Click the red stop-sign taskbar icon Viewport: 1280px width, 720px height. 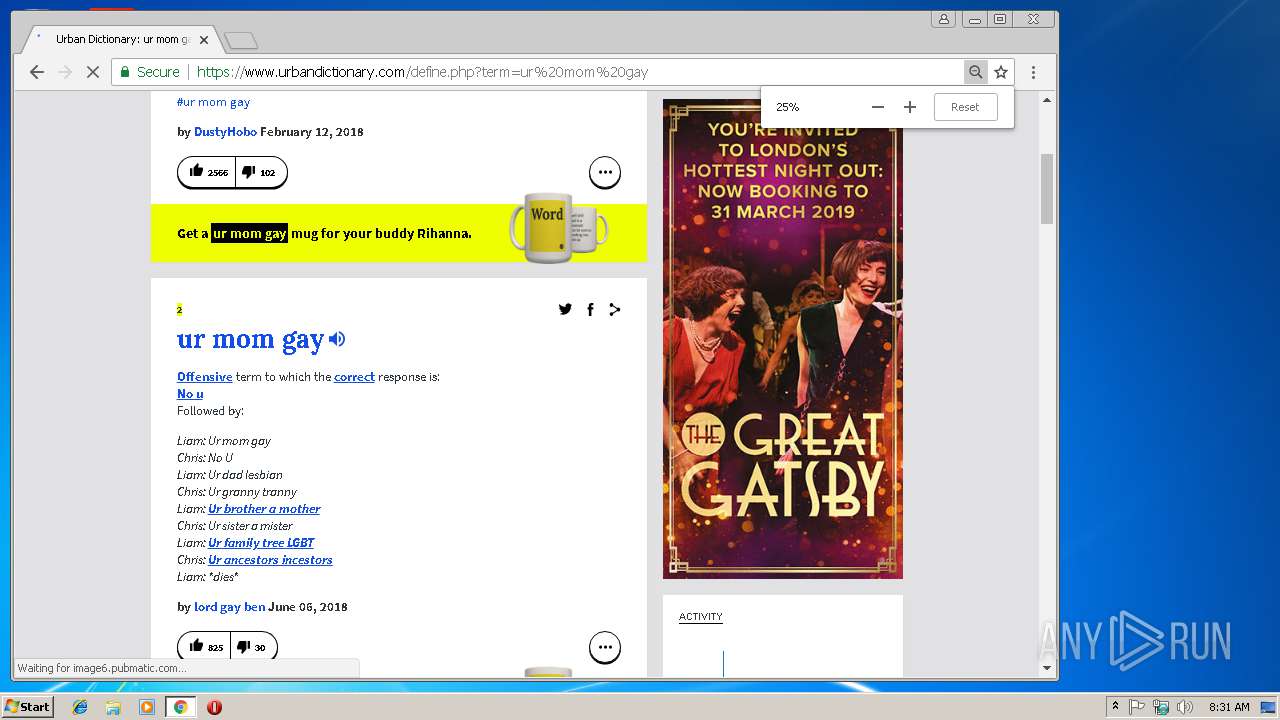pos(214,707)
